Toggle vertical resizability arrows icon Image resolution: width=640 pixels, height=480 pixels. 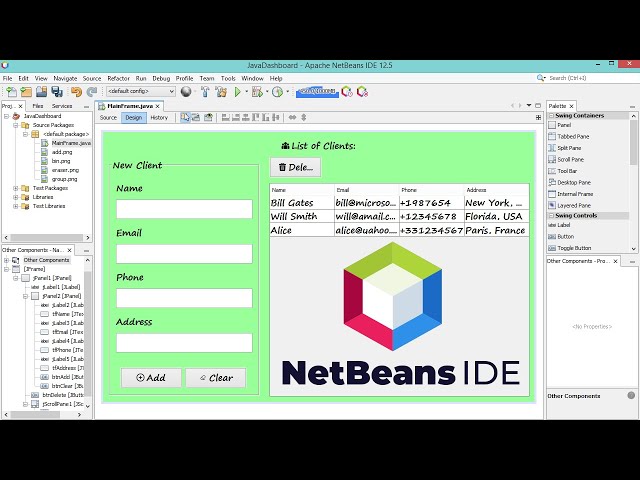[304, 118]
